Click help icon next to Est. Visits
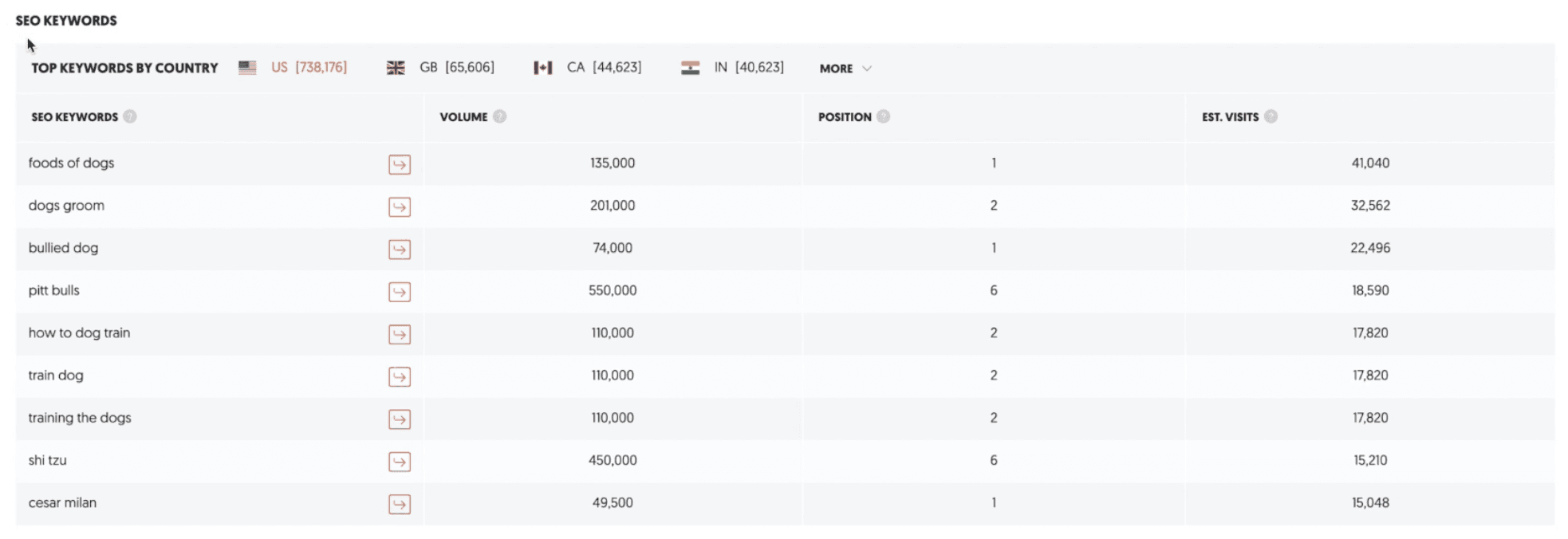The height and width of the screenshot is (539, 1568). 1271,116
